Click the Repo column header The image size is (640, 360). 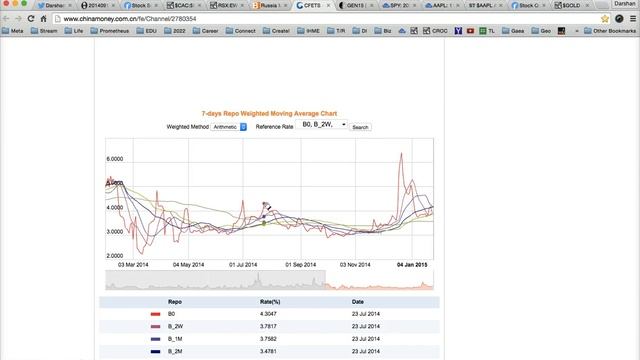tap(175, 302)
